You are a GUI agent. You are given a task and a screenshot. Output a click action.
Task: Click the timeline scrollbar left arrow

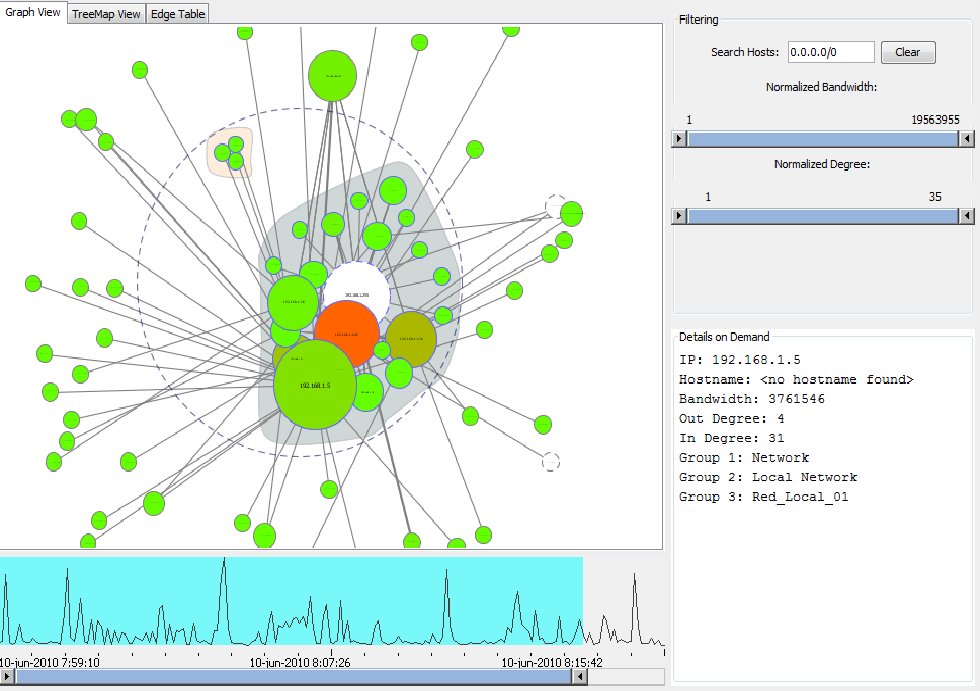point(7,677)
